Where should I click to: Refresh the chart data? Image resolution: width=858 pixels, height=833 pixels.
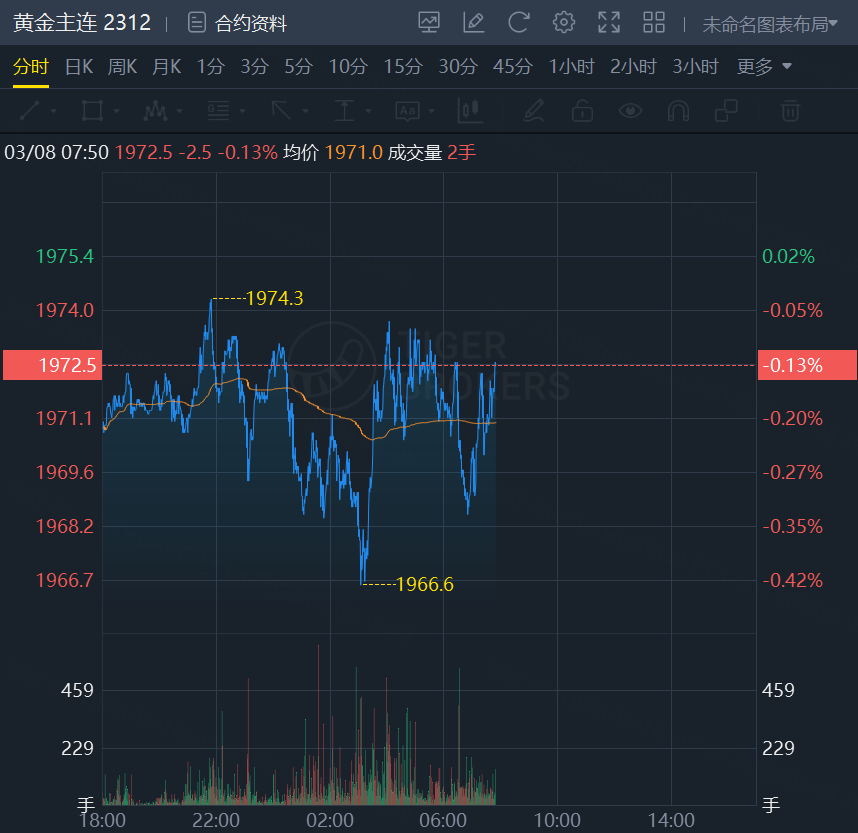tap(518, 22)
